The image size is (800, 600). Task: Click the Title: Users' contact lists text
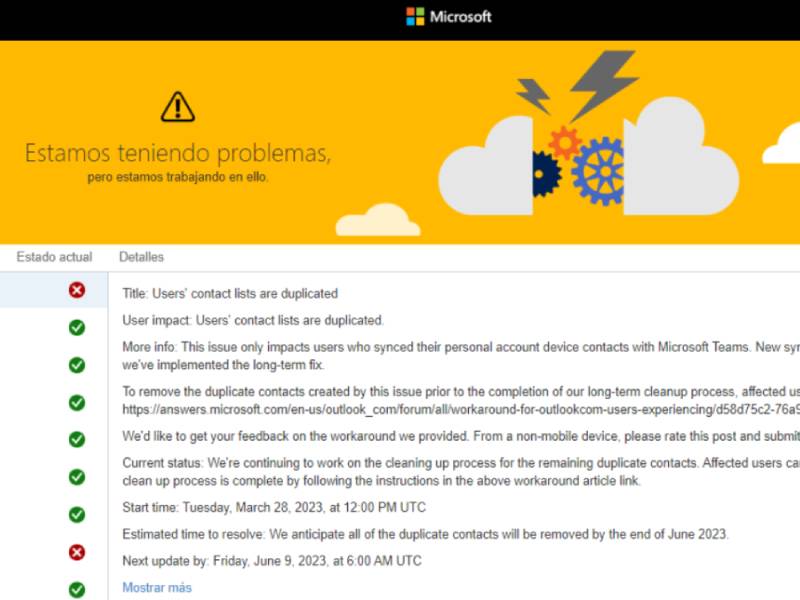230,293
